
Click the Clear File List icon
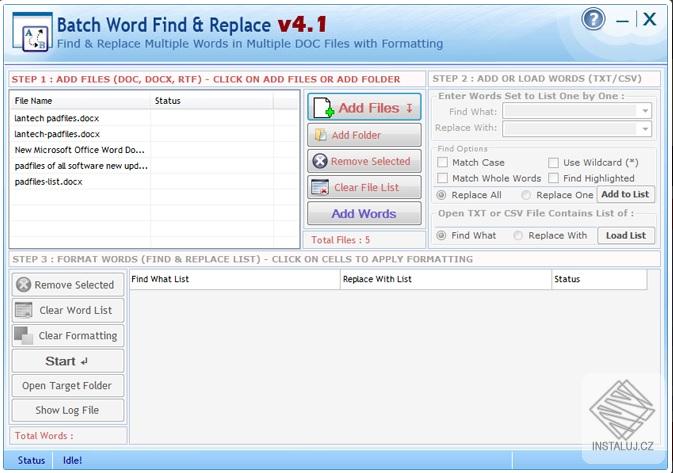(x=320, y=187)
